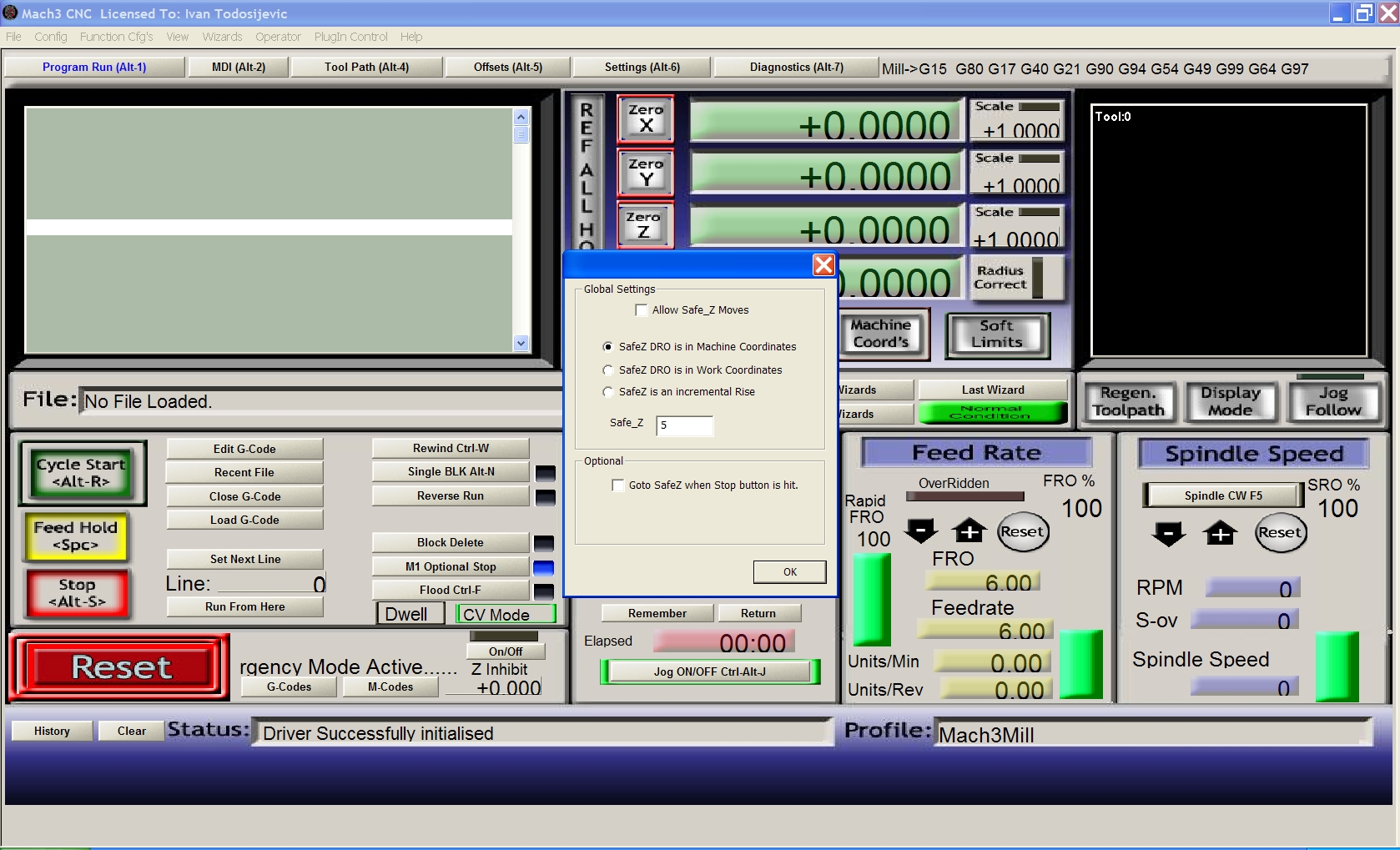Click the Zero X axis button

pos(646,118)
